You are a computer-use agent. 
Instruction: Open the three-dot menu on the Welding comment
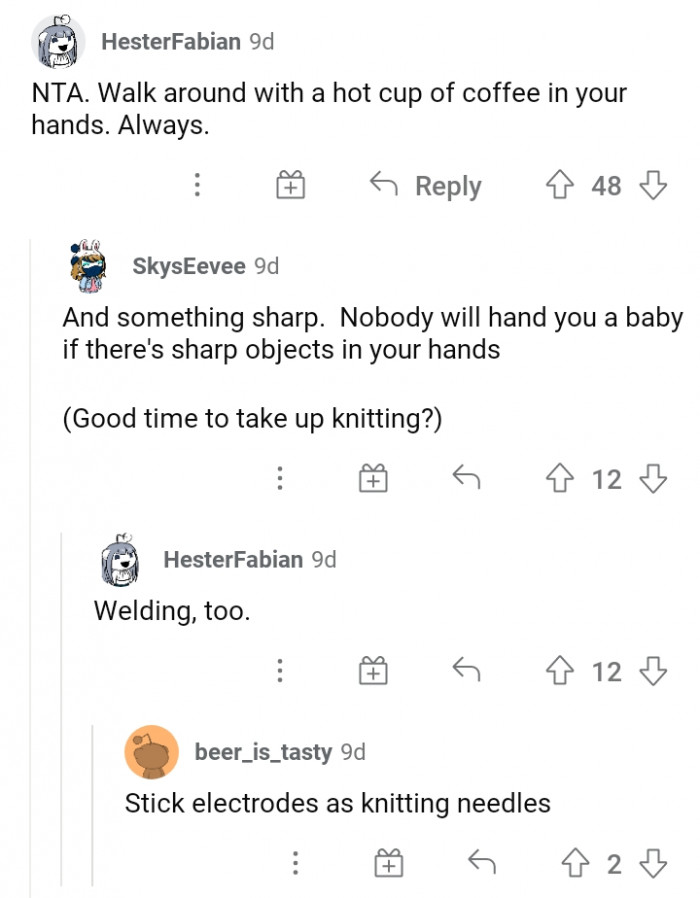click(x=280, y=670)
